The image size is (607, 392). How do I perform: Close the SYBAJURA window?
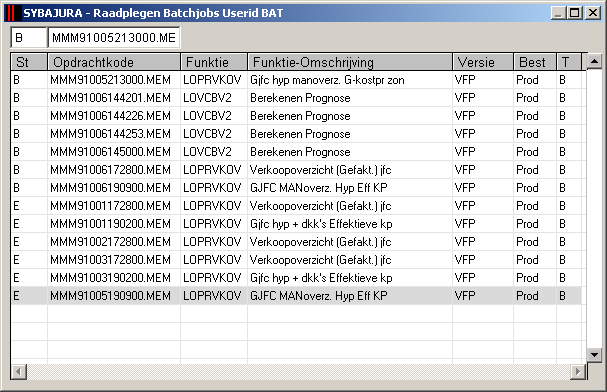click(593, 13)
